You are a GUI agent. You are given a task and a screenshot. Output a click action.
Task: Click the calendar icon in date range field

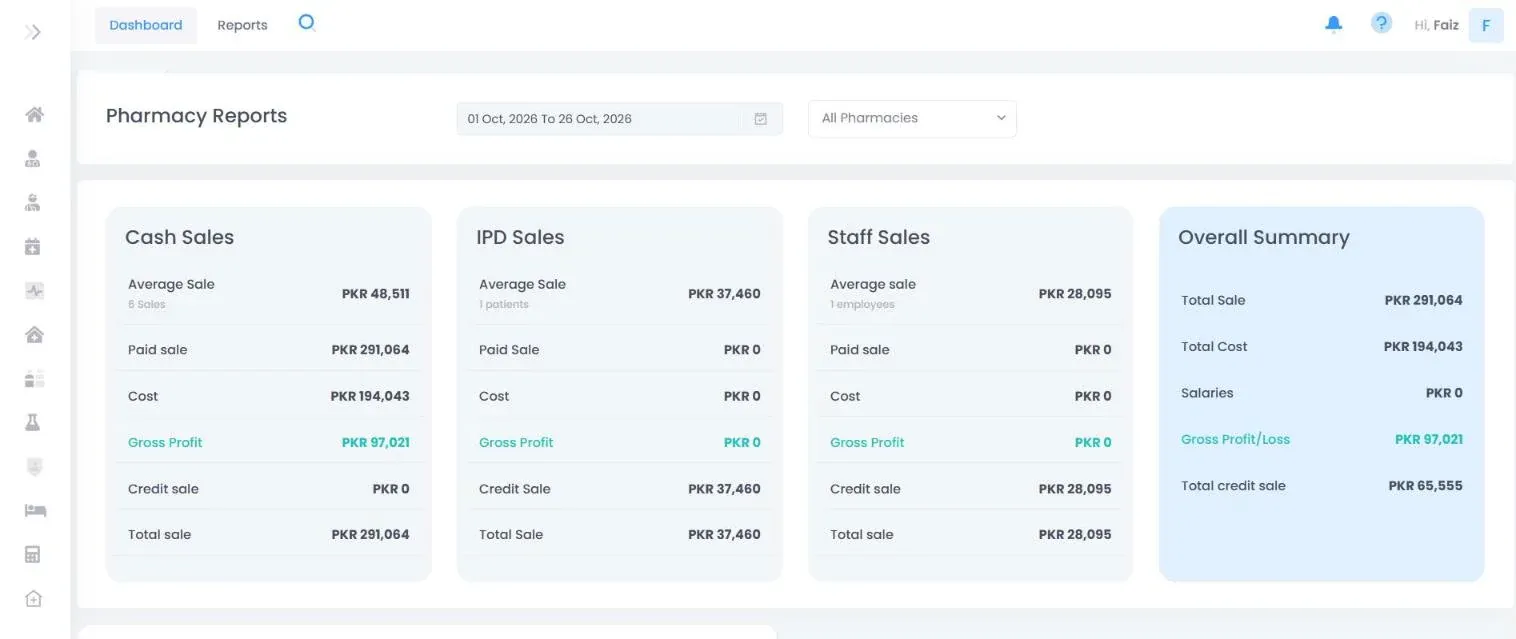[760, 118]
